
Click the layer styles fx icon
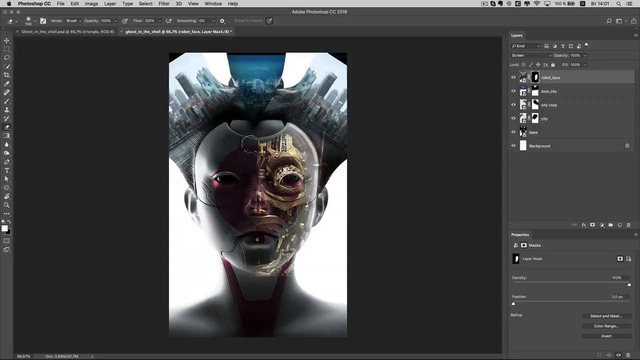coord(584,225)
